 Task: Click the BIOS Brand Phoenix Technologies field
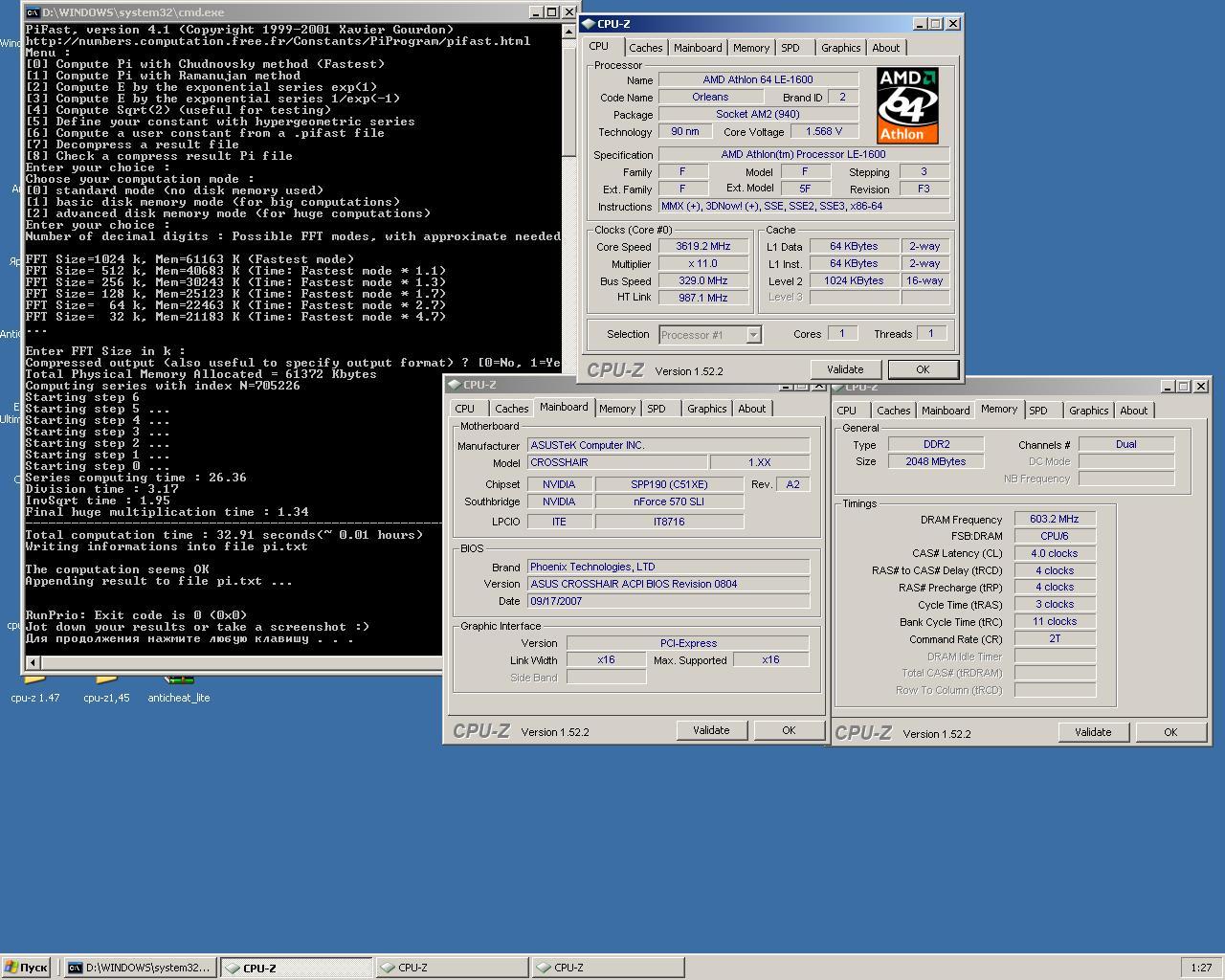click(x=668, y=567)
